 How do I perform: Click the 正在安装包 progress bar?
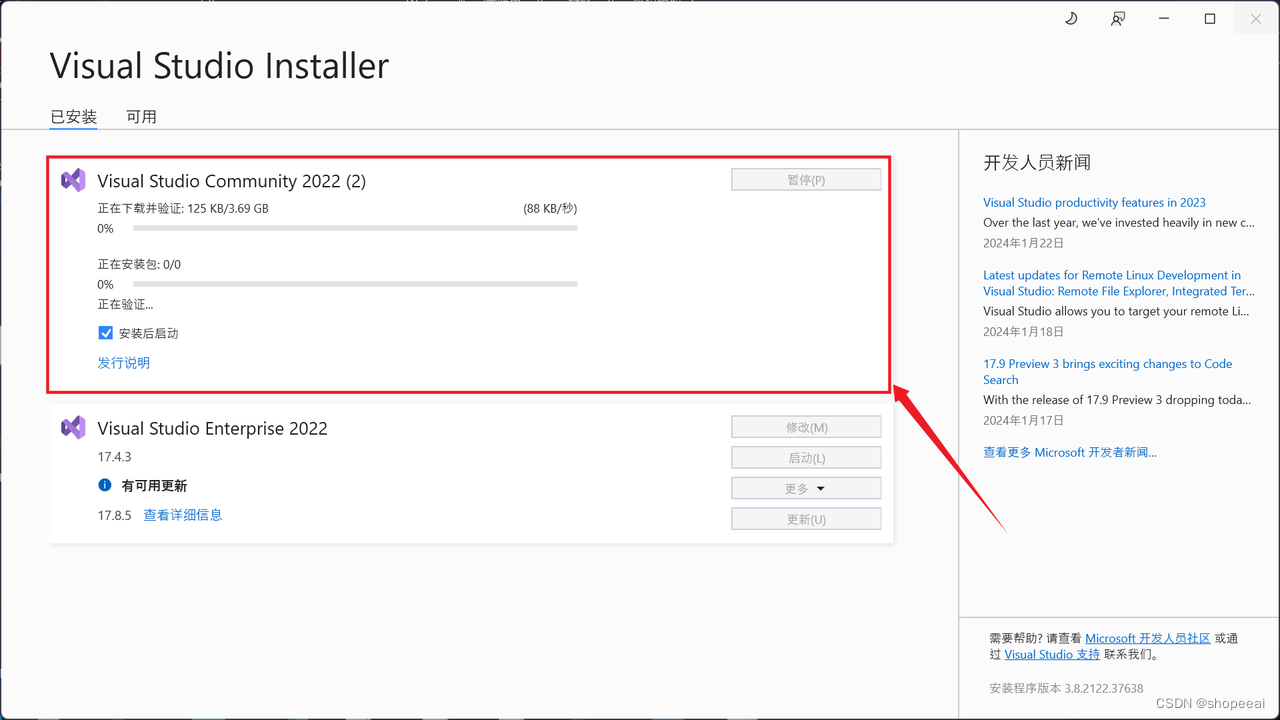pyautogui.click(x=355, y=285)
